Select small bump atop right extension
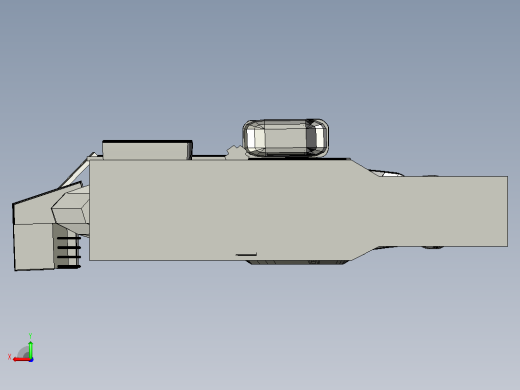 [431, 175]
